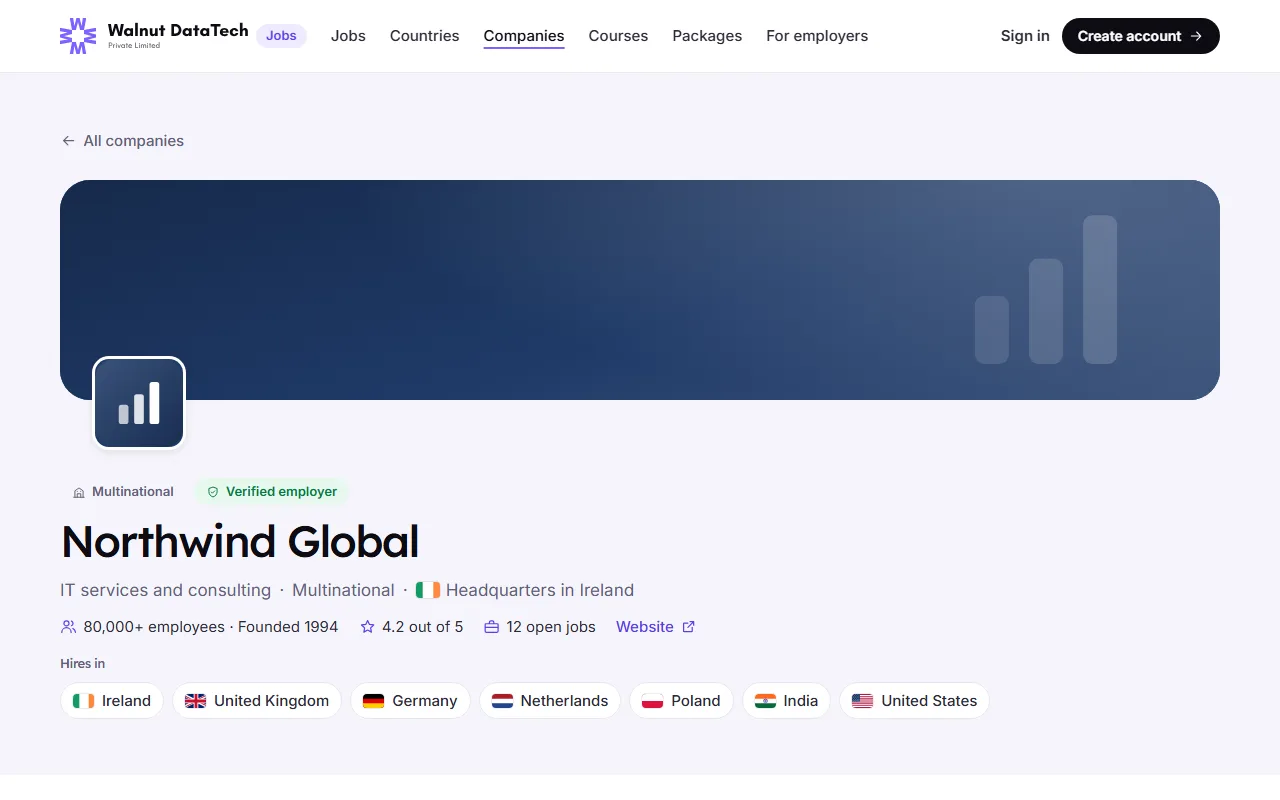Click the company cover banner image

(640, 290)
